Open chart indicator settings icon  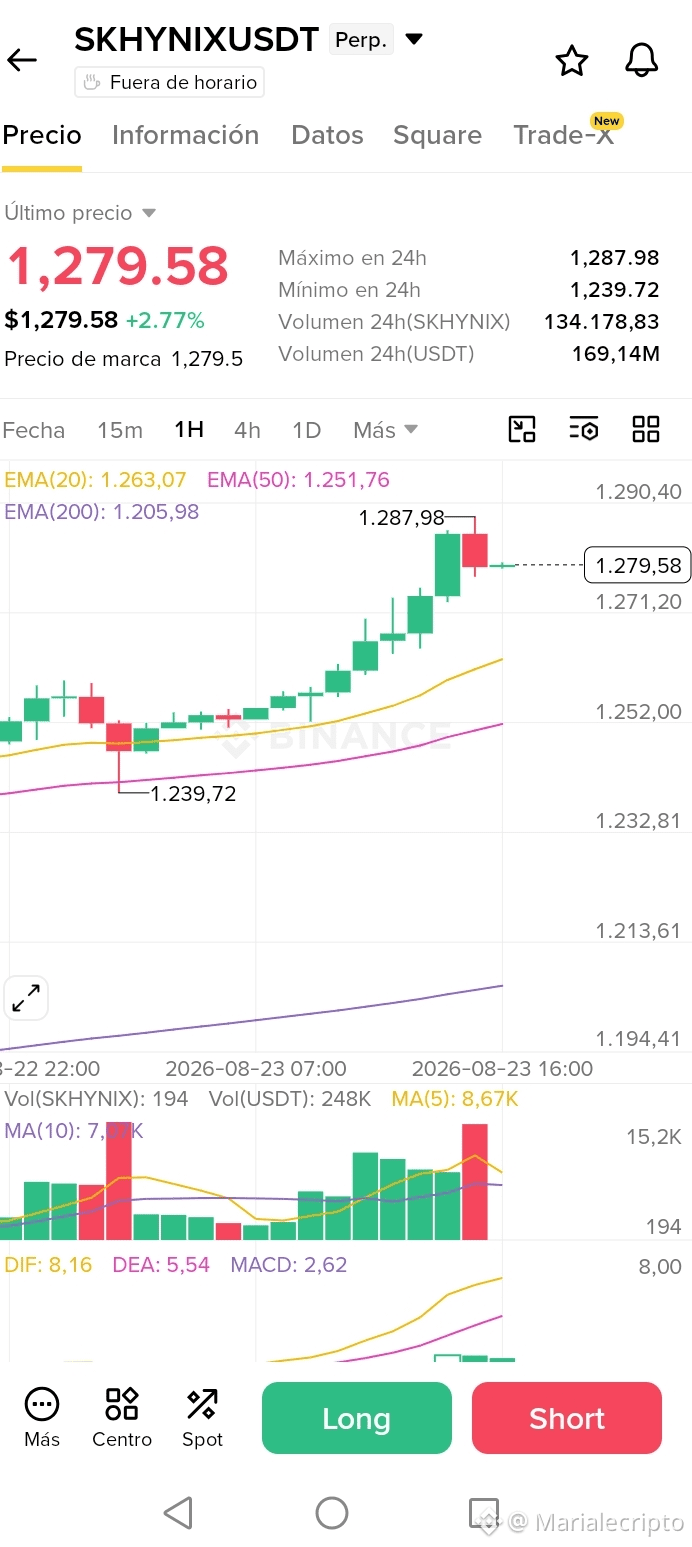click(x=584, y=429)
